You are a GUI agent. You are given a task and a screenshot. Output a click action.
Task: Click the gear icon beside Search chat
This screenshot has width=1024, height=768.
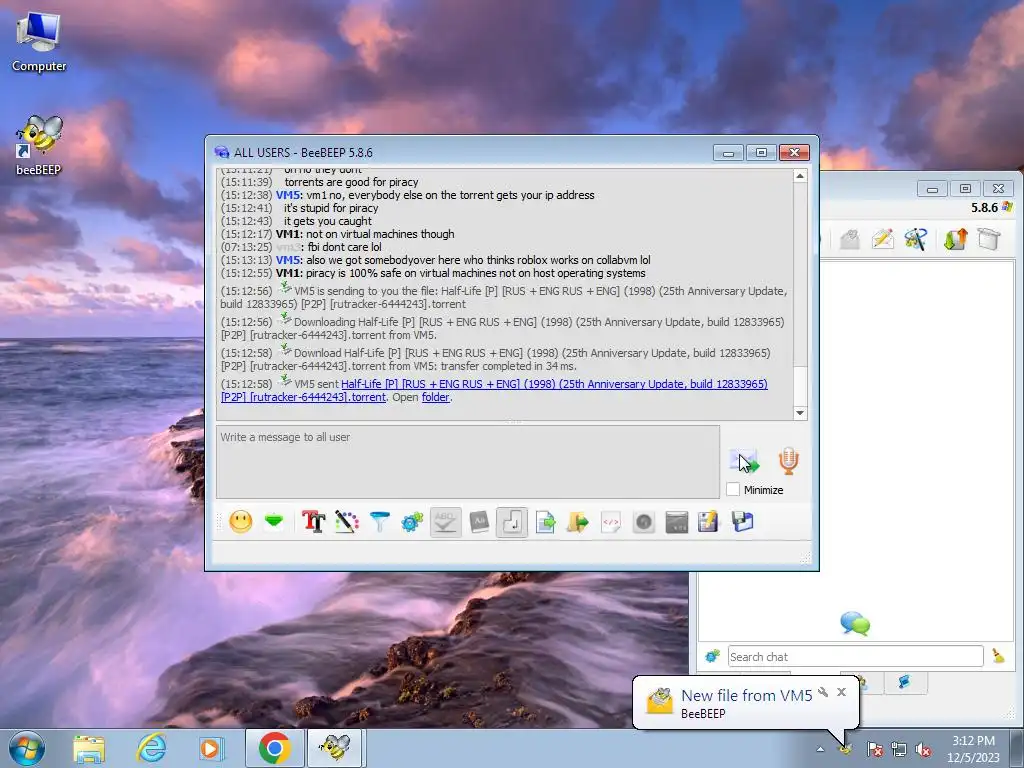pyautogui.click(x=712, y=656)
